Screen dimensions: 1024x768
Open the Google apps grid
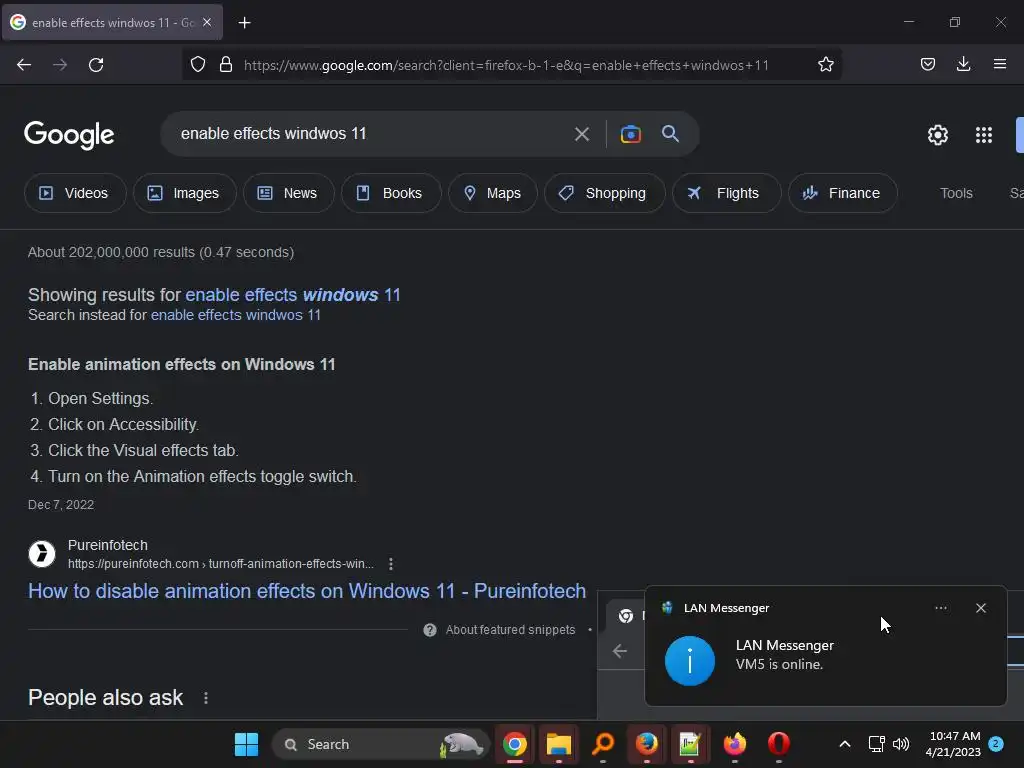(984, 135)
